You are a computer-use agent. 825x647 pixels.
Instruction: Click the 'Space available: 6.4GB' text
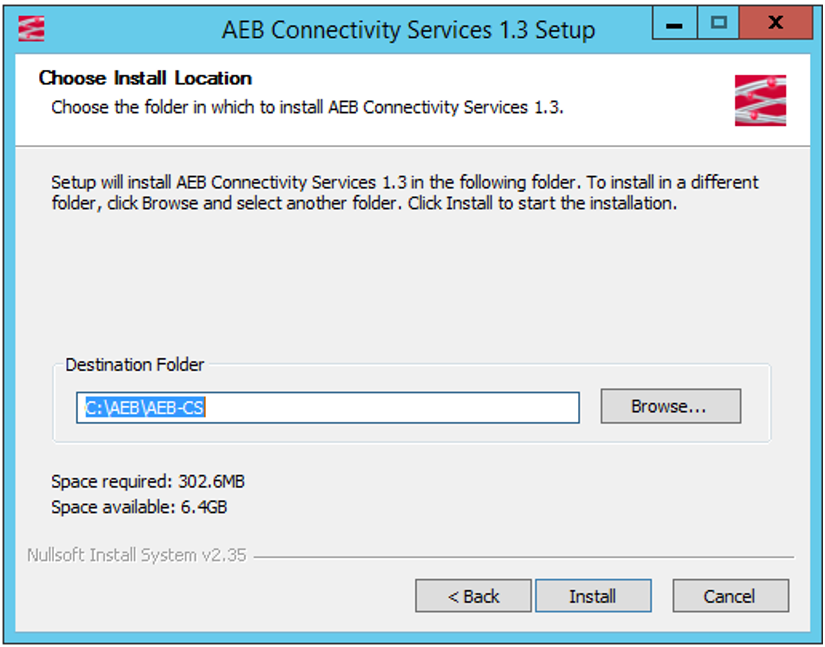point(139,507)
